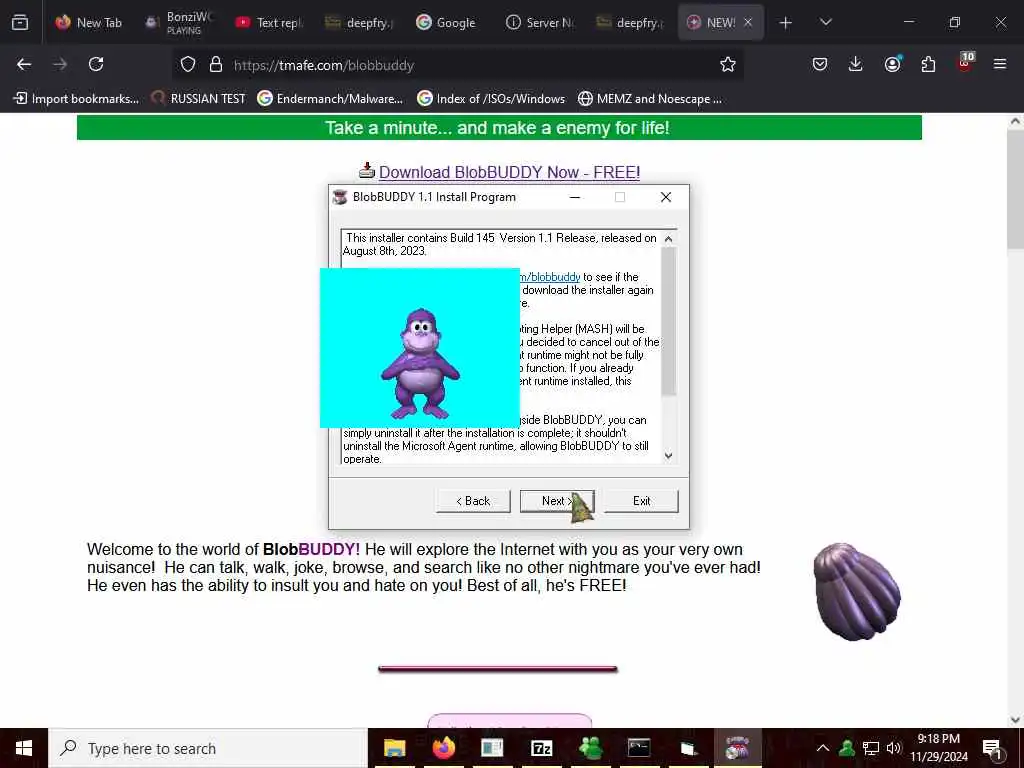Click the tmafe.com/blobbuddy address bar
The image size is (1024, 768).
457,65
